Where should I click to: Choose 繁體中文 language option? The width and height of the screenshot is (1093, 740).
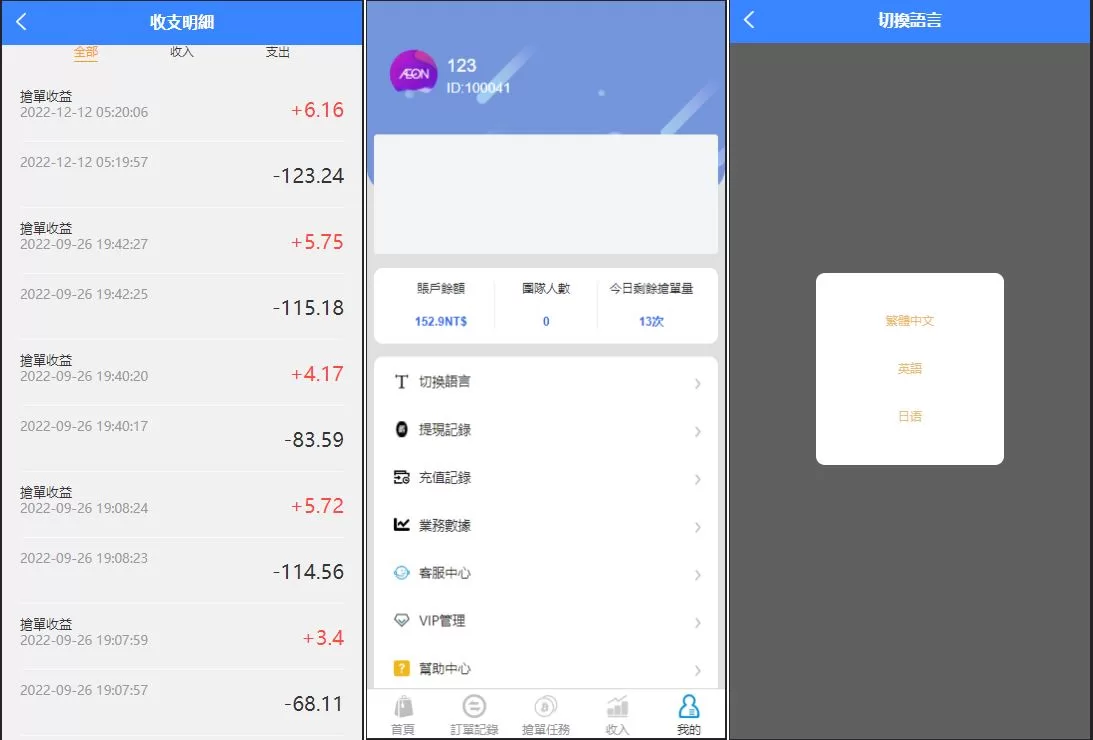910,321
